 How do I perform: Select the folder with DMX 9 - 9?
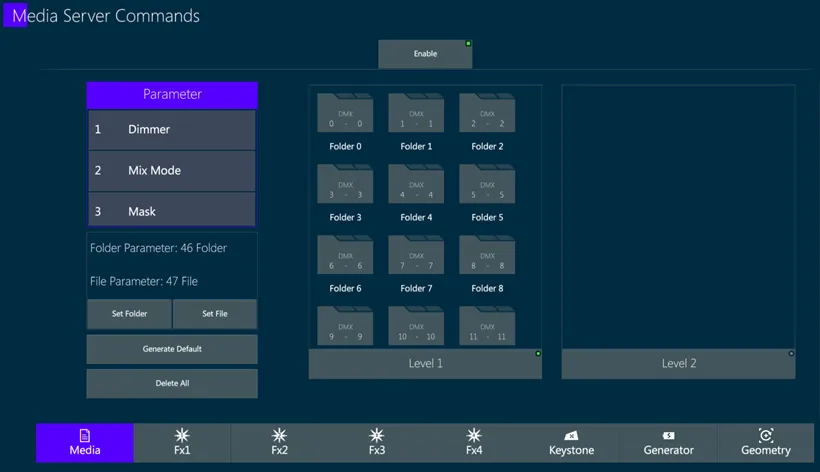[345, 326]
